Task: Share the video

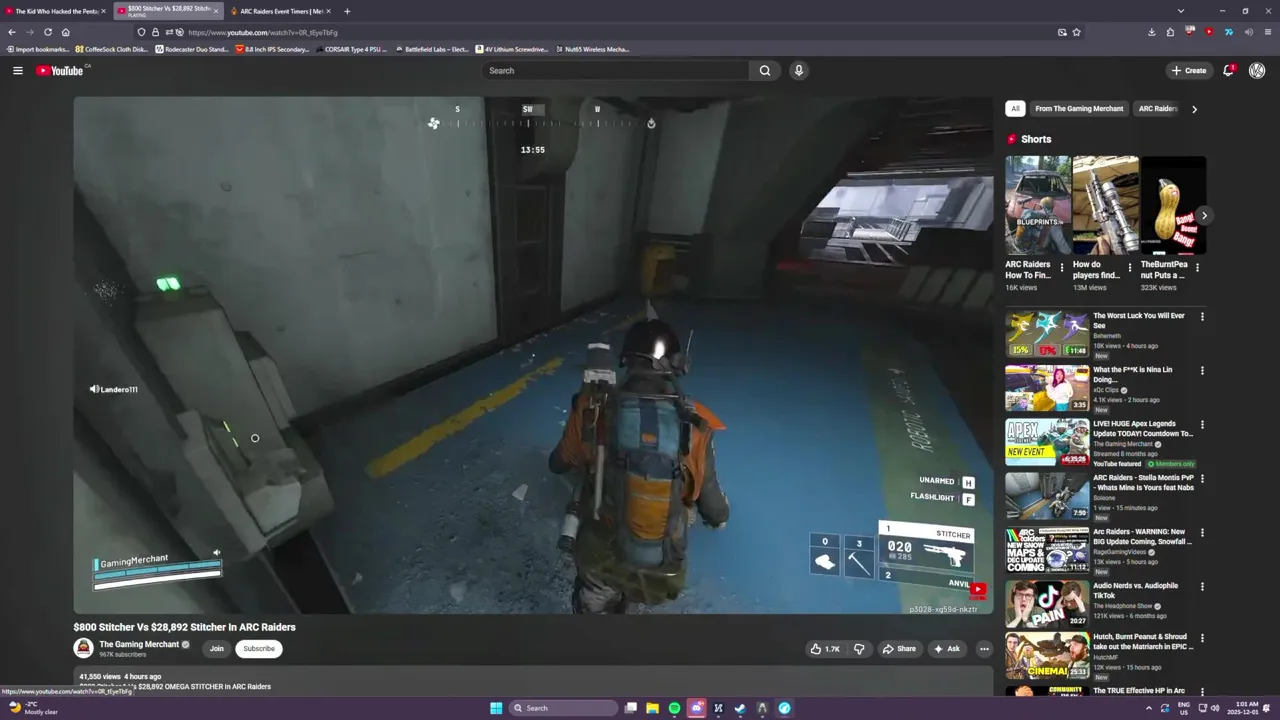Action: click(899, 649)
